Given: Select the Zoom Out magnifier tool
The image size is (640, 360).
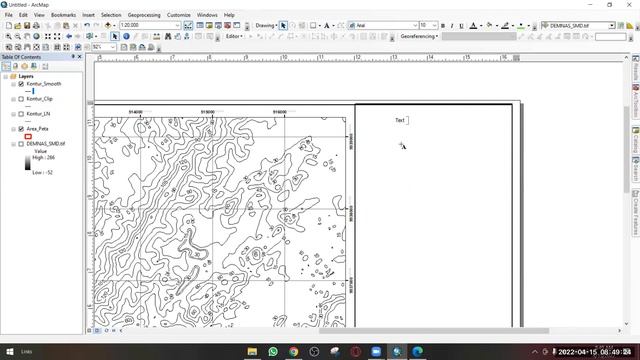Looking at the screenshot, I should [x=18, y=36].
